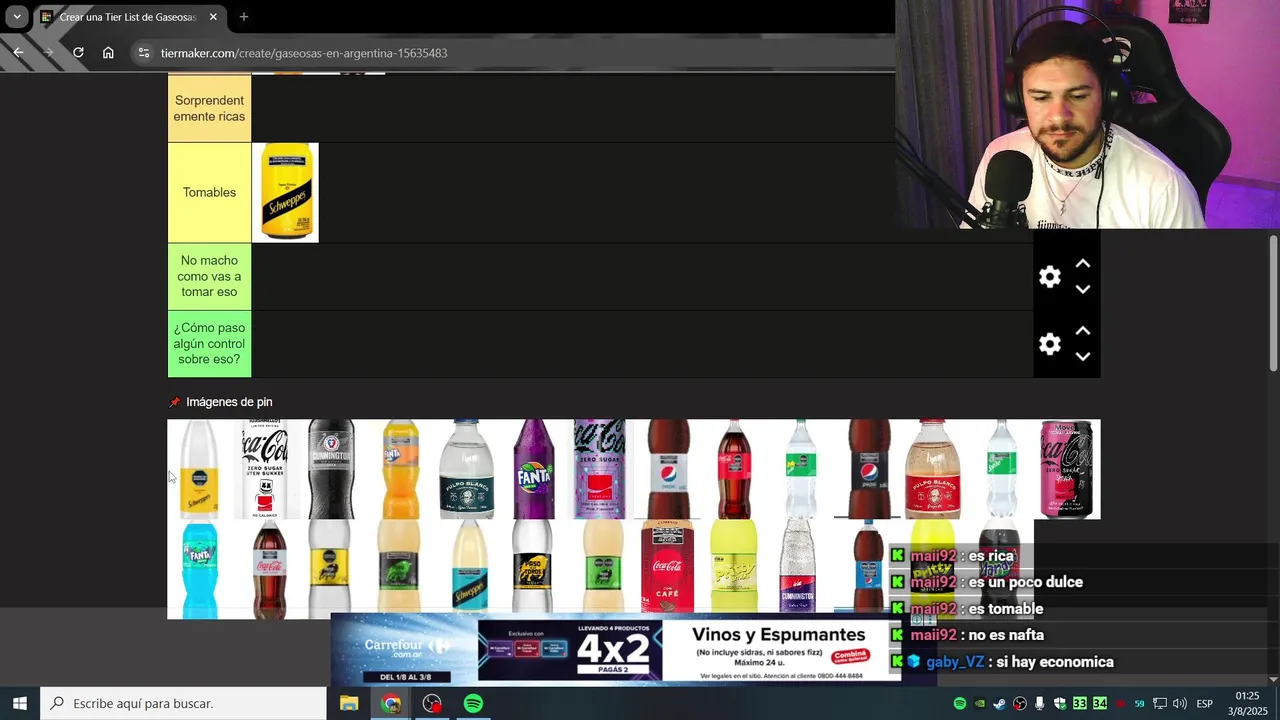Open network status tray icon
The height and width of the screenshot is (720, 1280).
pyautogui.click(x=1160, y=704)
